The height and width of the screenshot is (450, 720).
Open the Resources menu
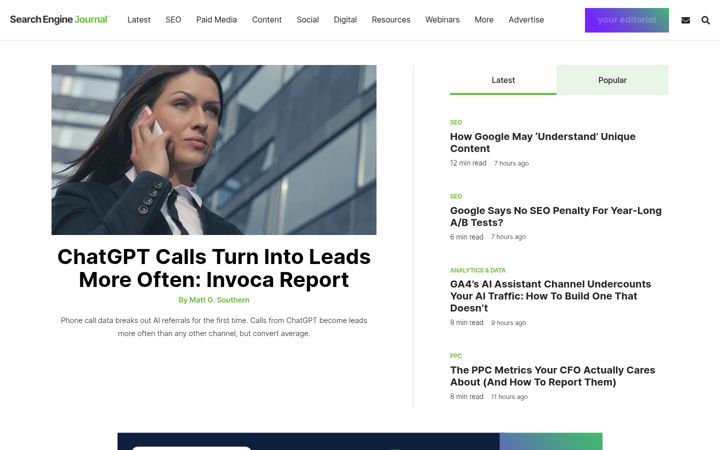click(391, 20)
